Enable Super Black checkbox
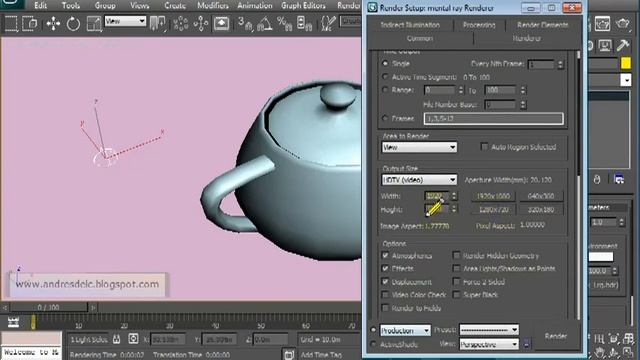This screenshot has width=640, height=360. tap(456, 295)
